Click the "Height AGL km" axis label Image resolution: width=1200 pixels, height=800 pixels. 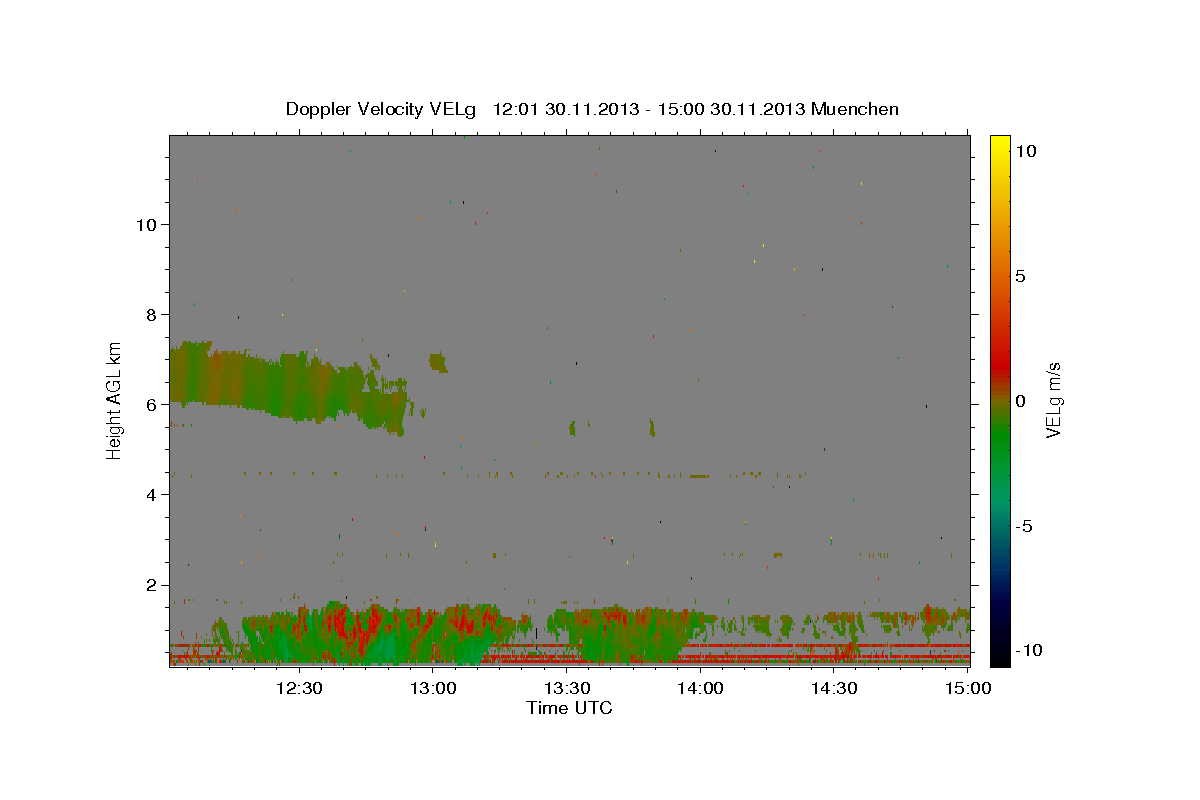(115, 401)
